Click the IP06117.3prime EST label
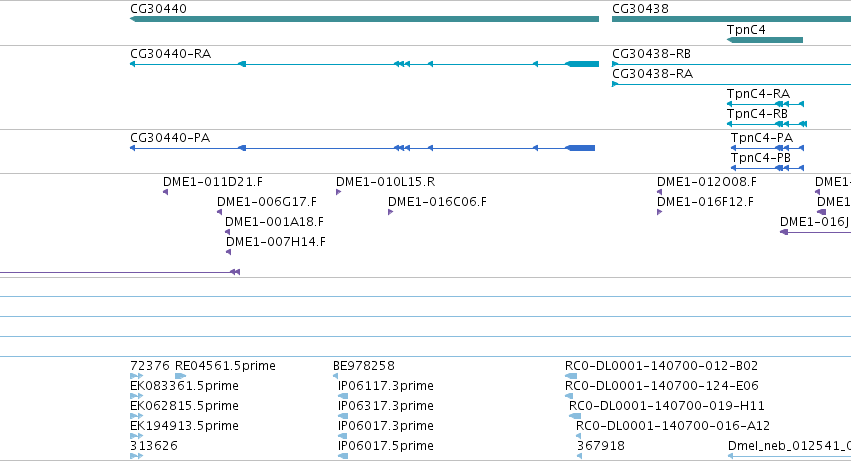851x461 pixels. (x=386, y=386)
